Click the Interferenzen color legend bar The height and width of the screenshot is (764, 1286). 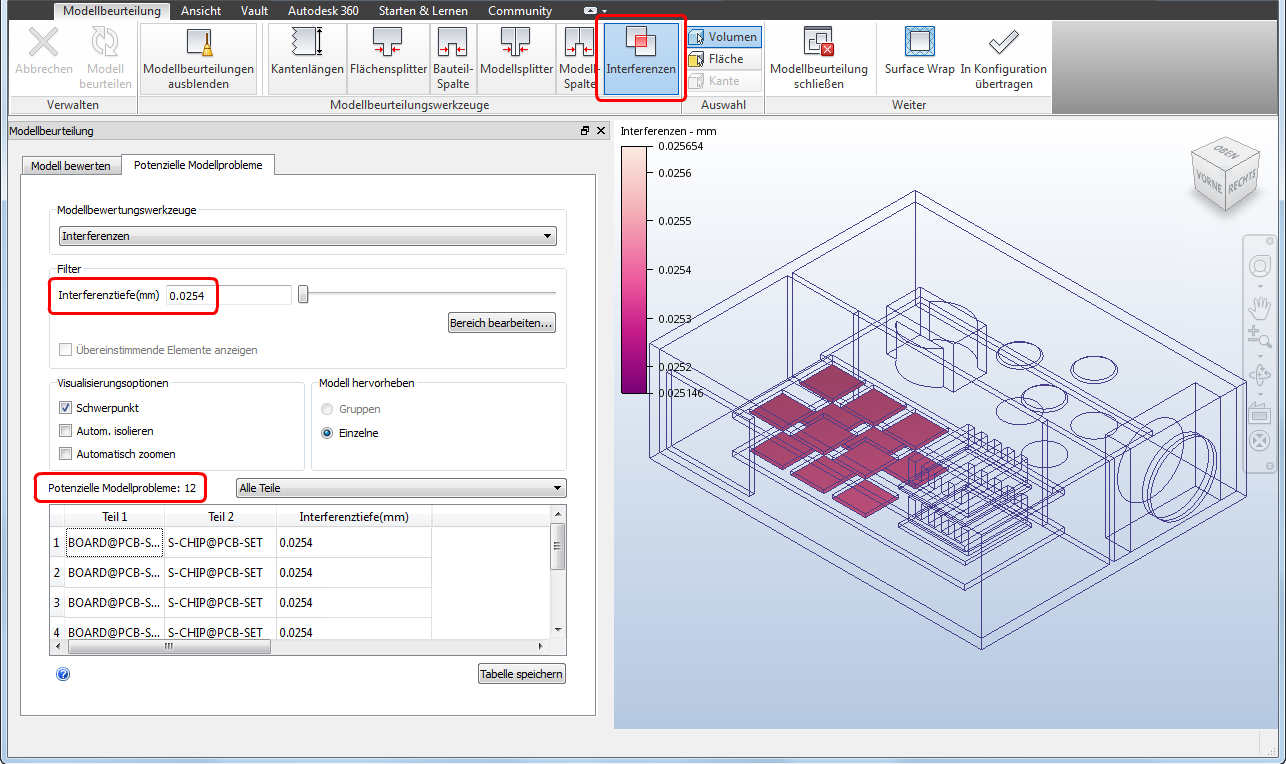(x=634, y=269)
